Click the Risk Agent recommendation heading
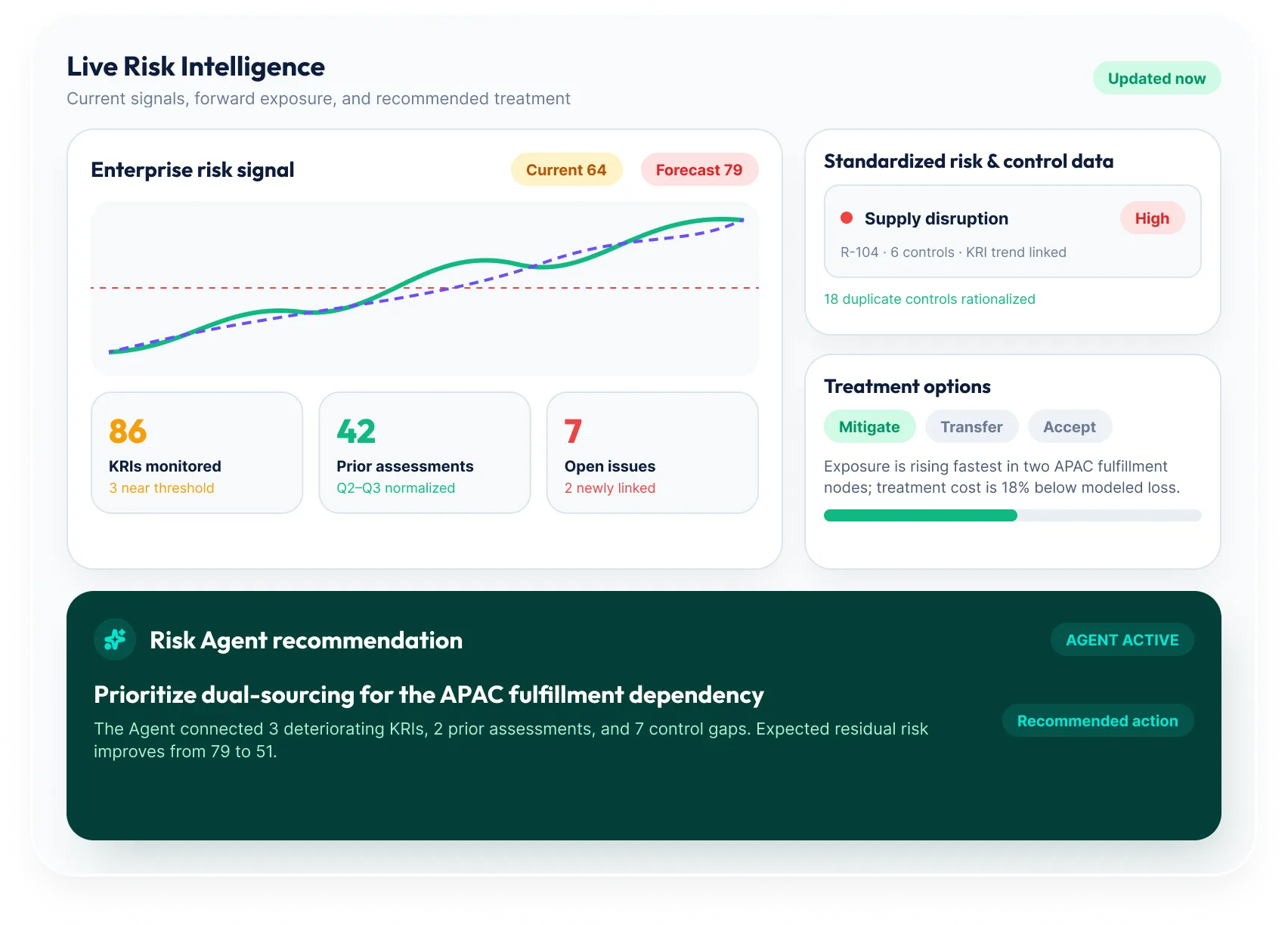This screenshot has height=925, width=1288. tap(306, 640)
